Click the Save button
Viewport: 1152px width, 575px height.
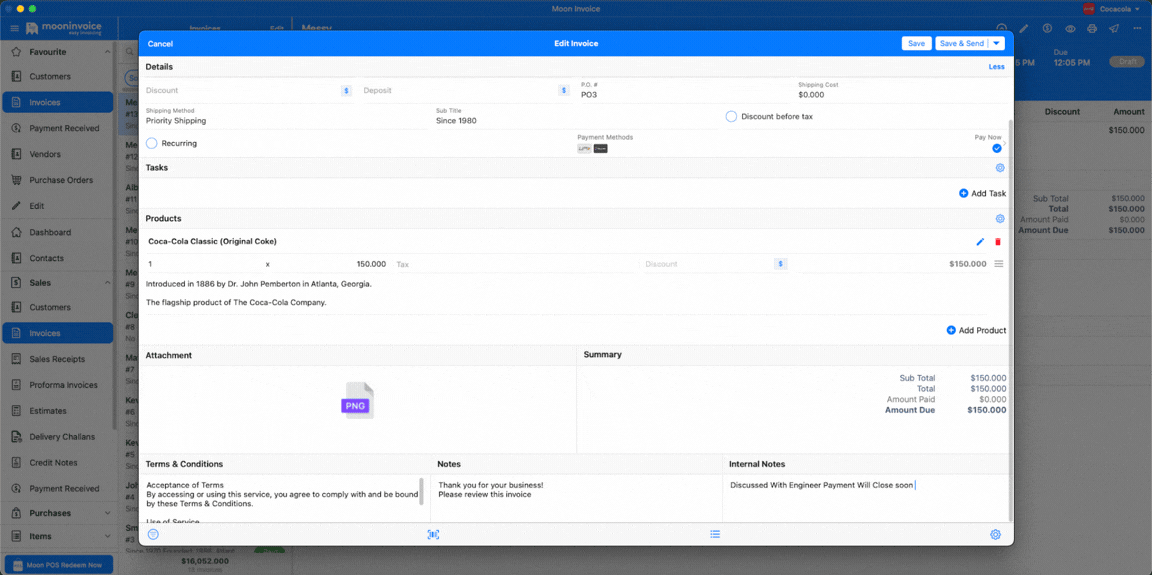point(916,43)
